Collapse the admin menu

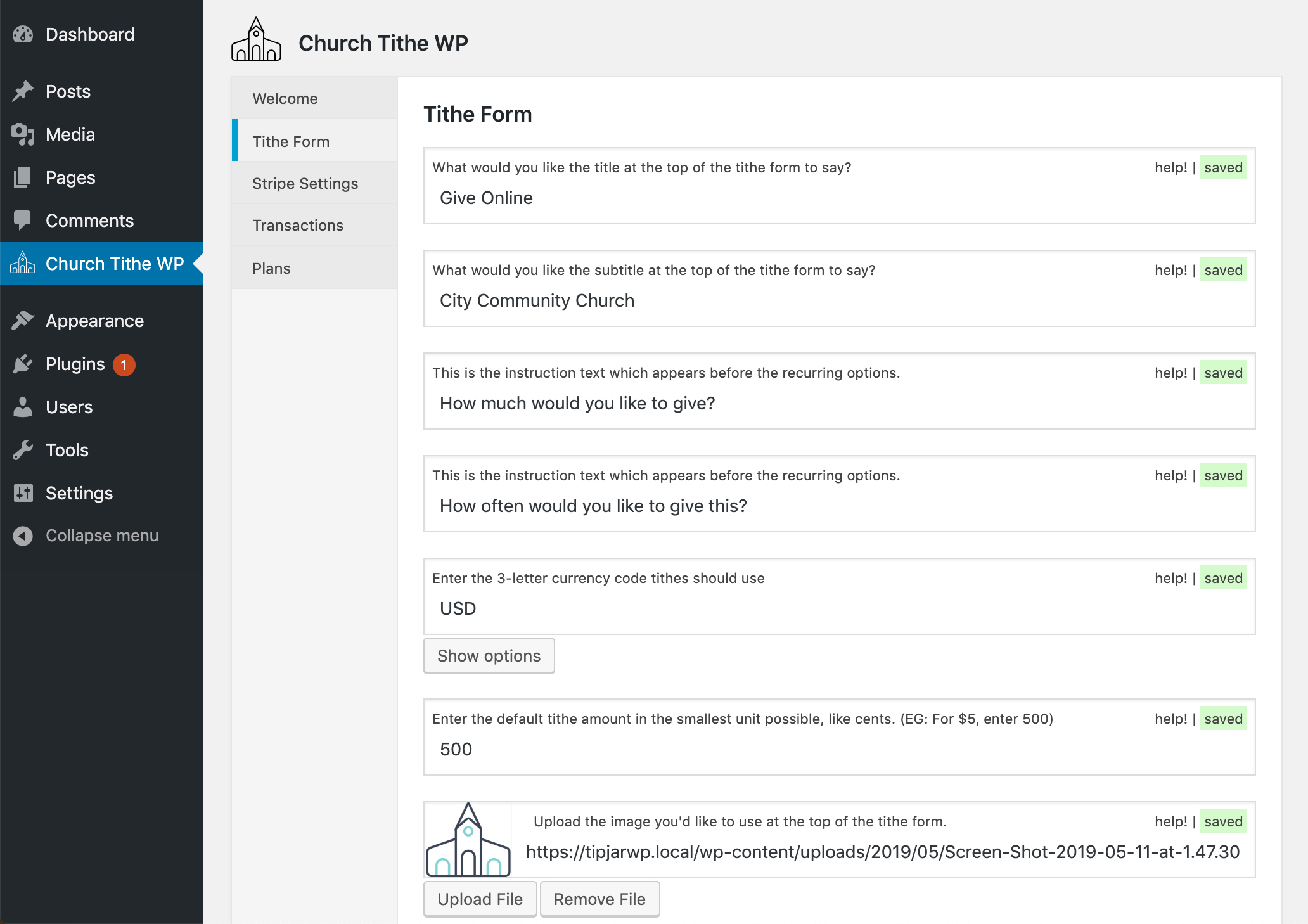coord(101,536)
